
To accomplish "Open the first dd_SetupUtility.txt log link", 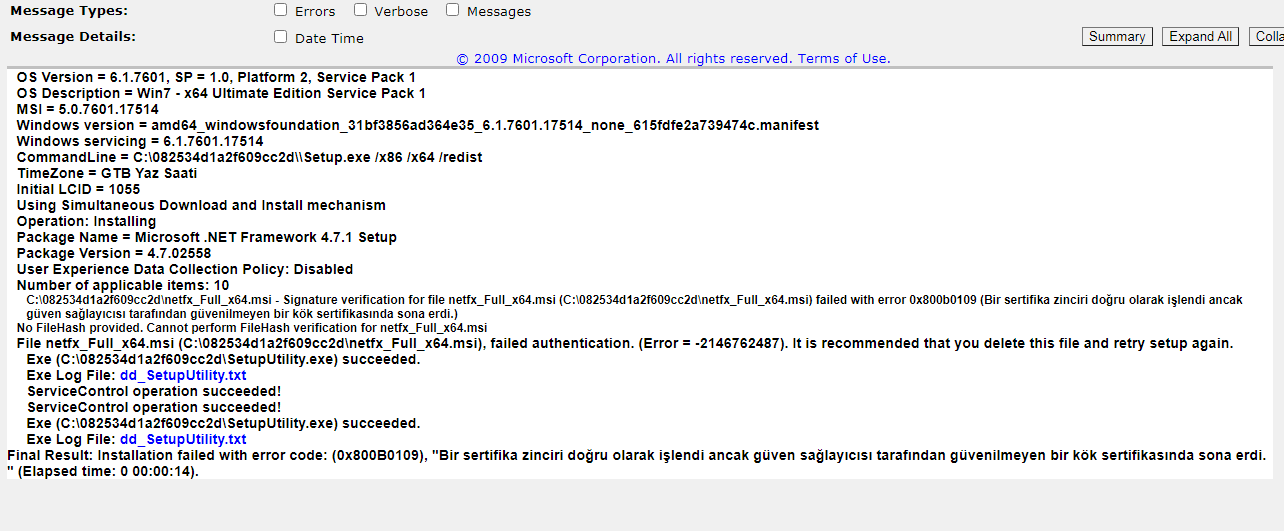I will tap(182, 375).
